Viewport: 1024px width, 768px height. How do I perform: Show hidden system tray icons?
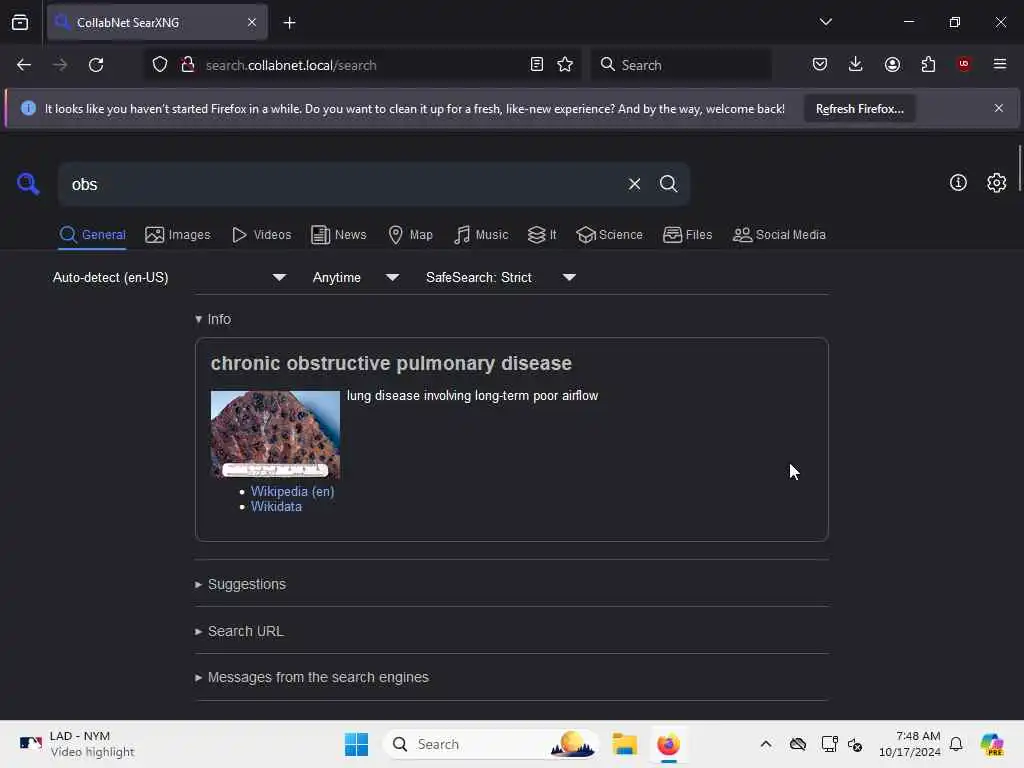click(x=765, y=744)
